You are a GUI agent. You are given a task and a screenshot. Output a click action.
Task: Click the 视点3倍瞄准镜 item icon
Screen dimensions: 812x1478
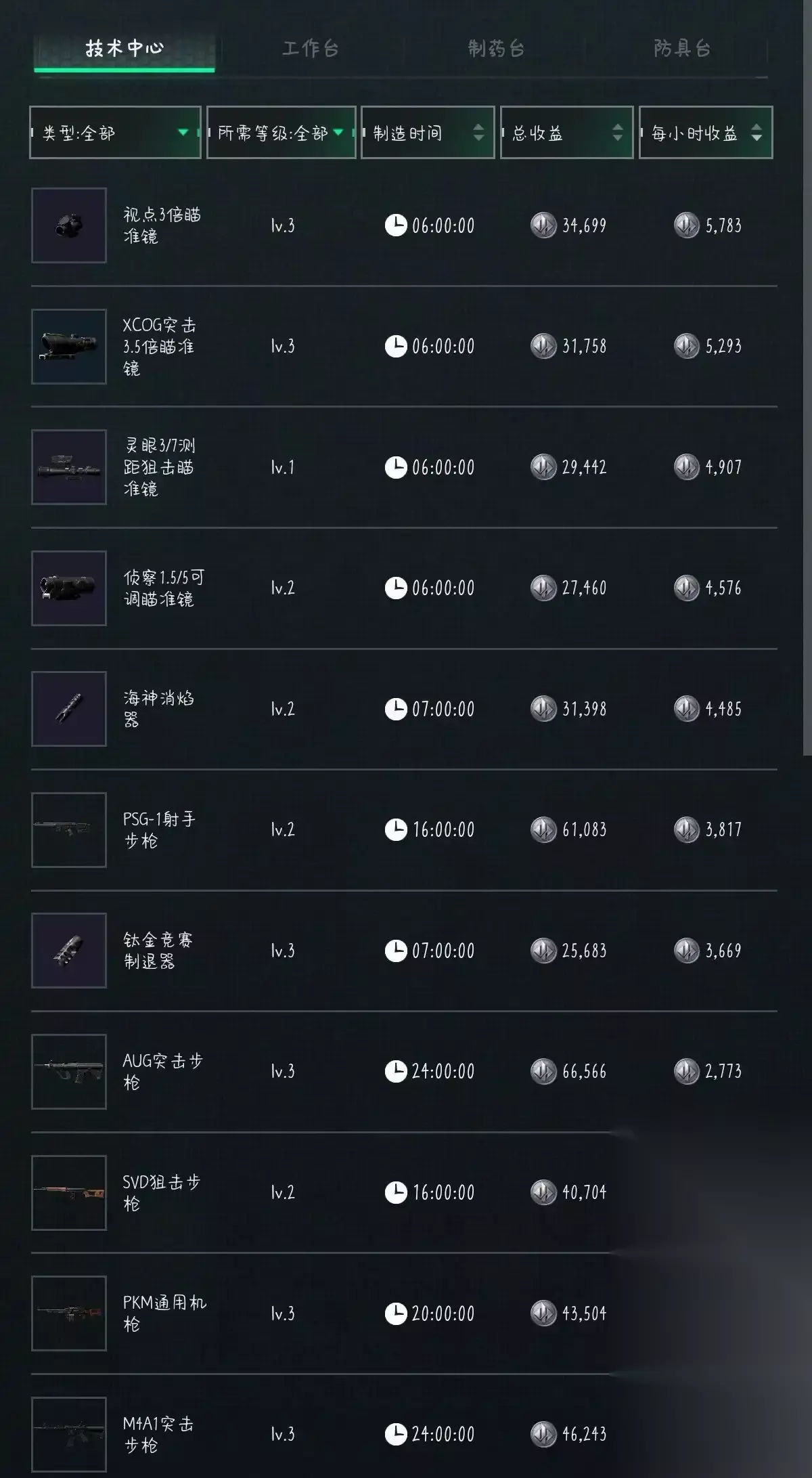click(x=69, y=225)
